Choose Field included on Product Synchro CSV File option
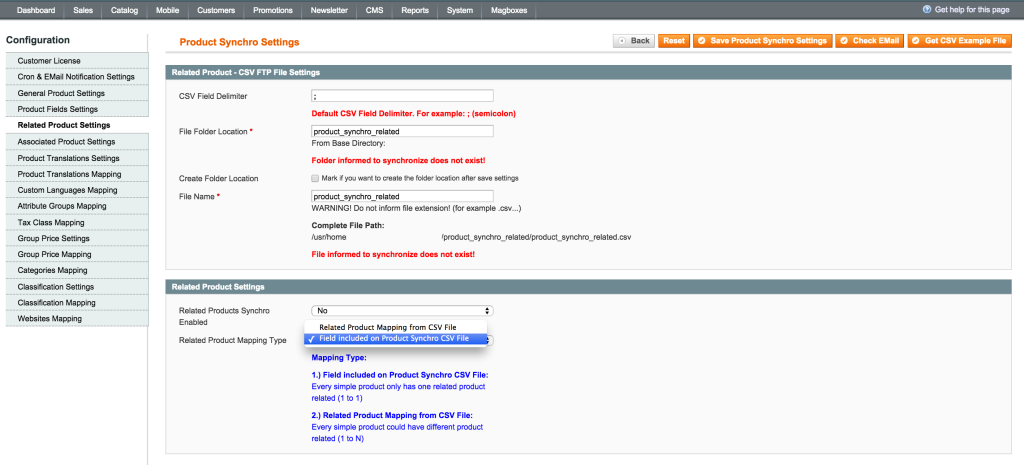This screenshot has height=465, width=1024. click(396, 339)
